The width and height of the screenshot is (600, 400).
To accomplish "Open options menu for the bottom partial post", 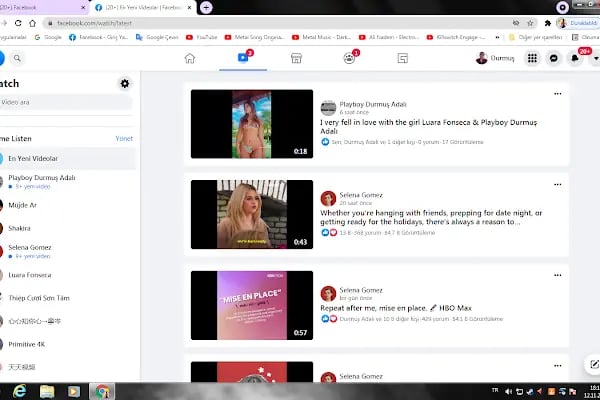I will point(558,366).
